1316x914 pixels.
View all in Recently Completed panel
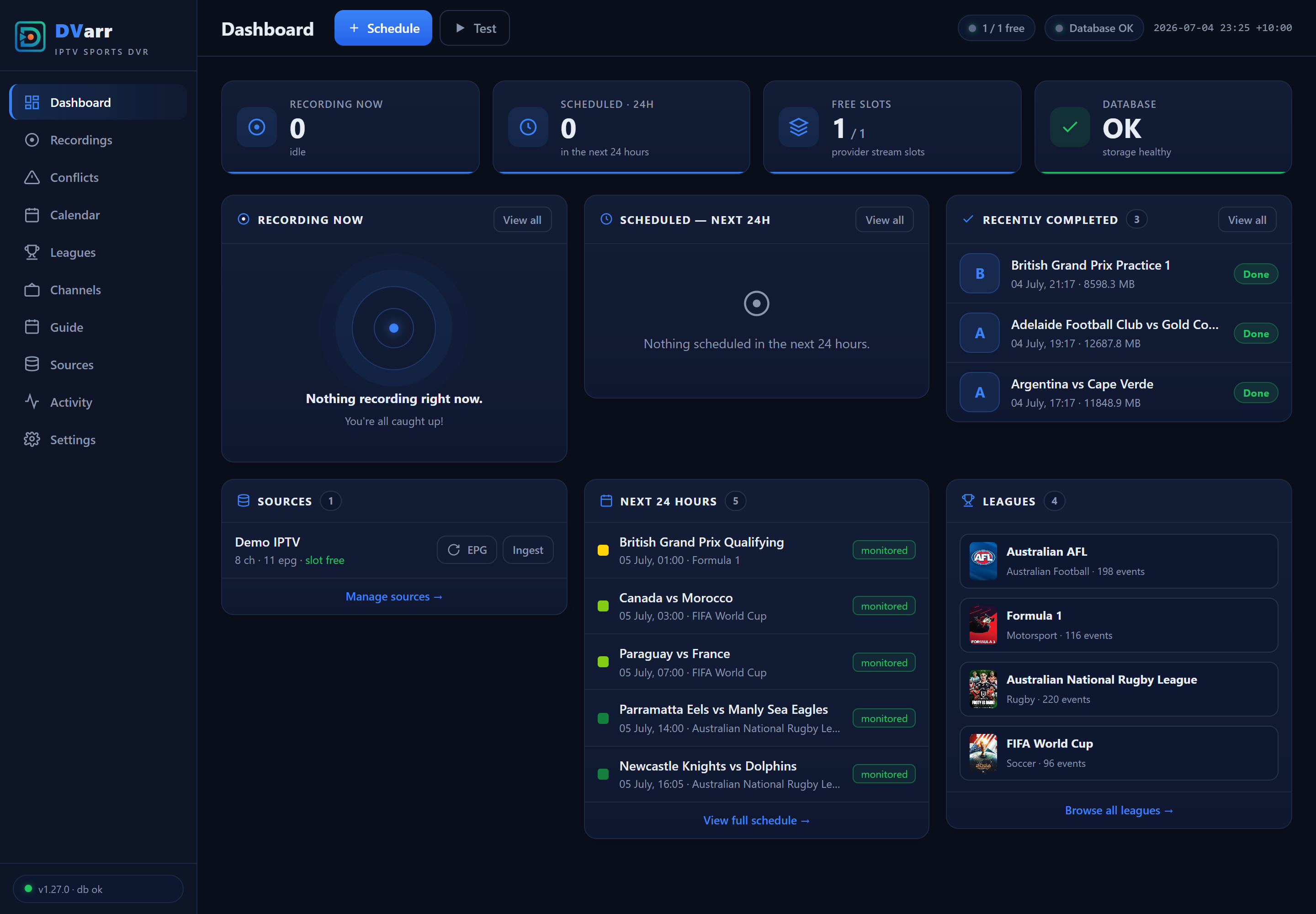tap(1247, 220)
